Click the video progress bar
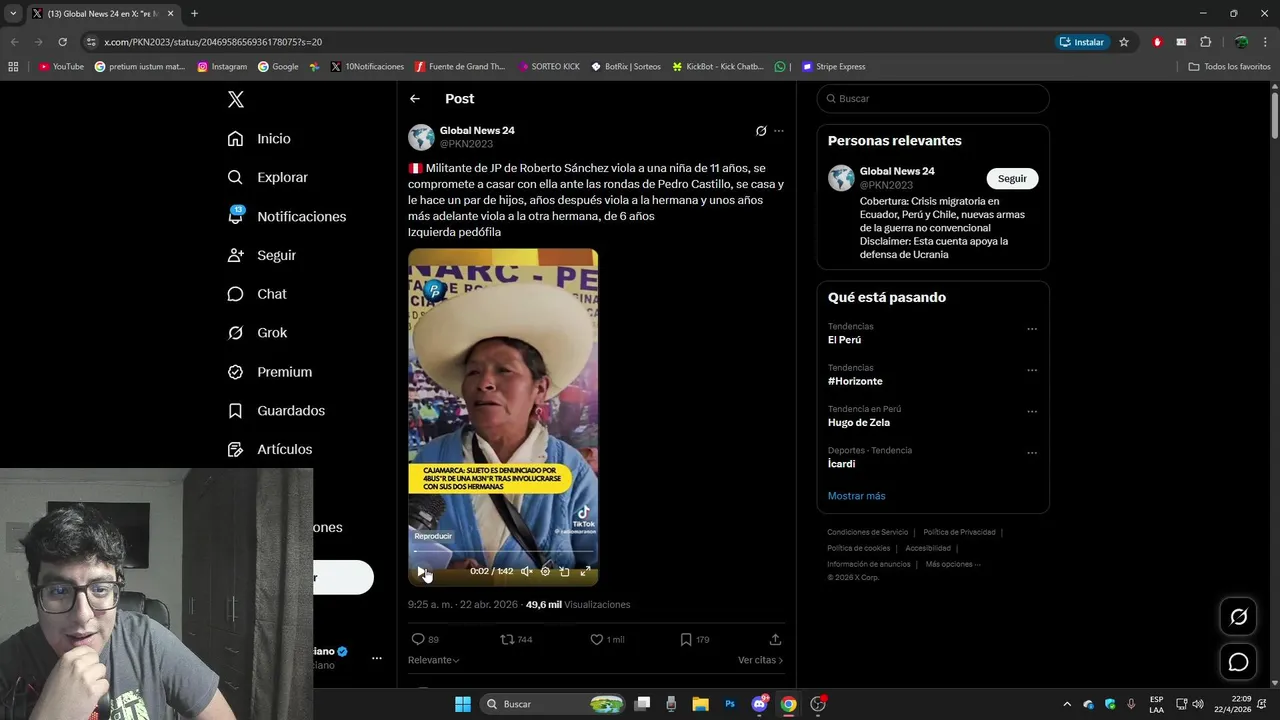Viewport: 1280px width, 720px height. pyautogui.click(x=503, y=552)
